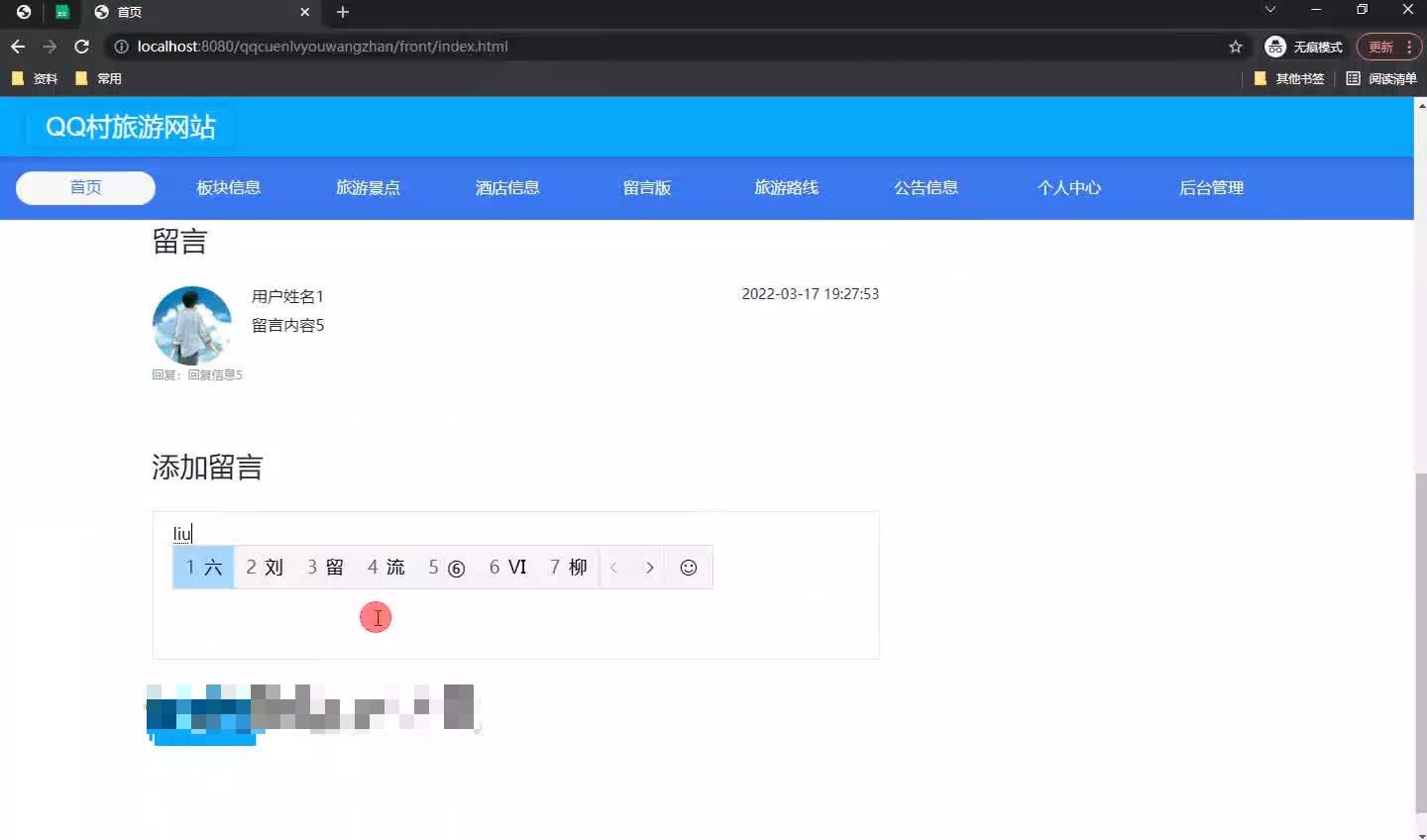Screen dimensions: 1427x840
Task: Choose IME candidate 2 刘
Action: 265,568
